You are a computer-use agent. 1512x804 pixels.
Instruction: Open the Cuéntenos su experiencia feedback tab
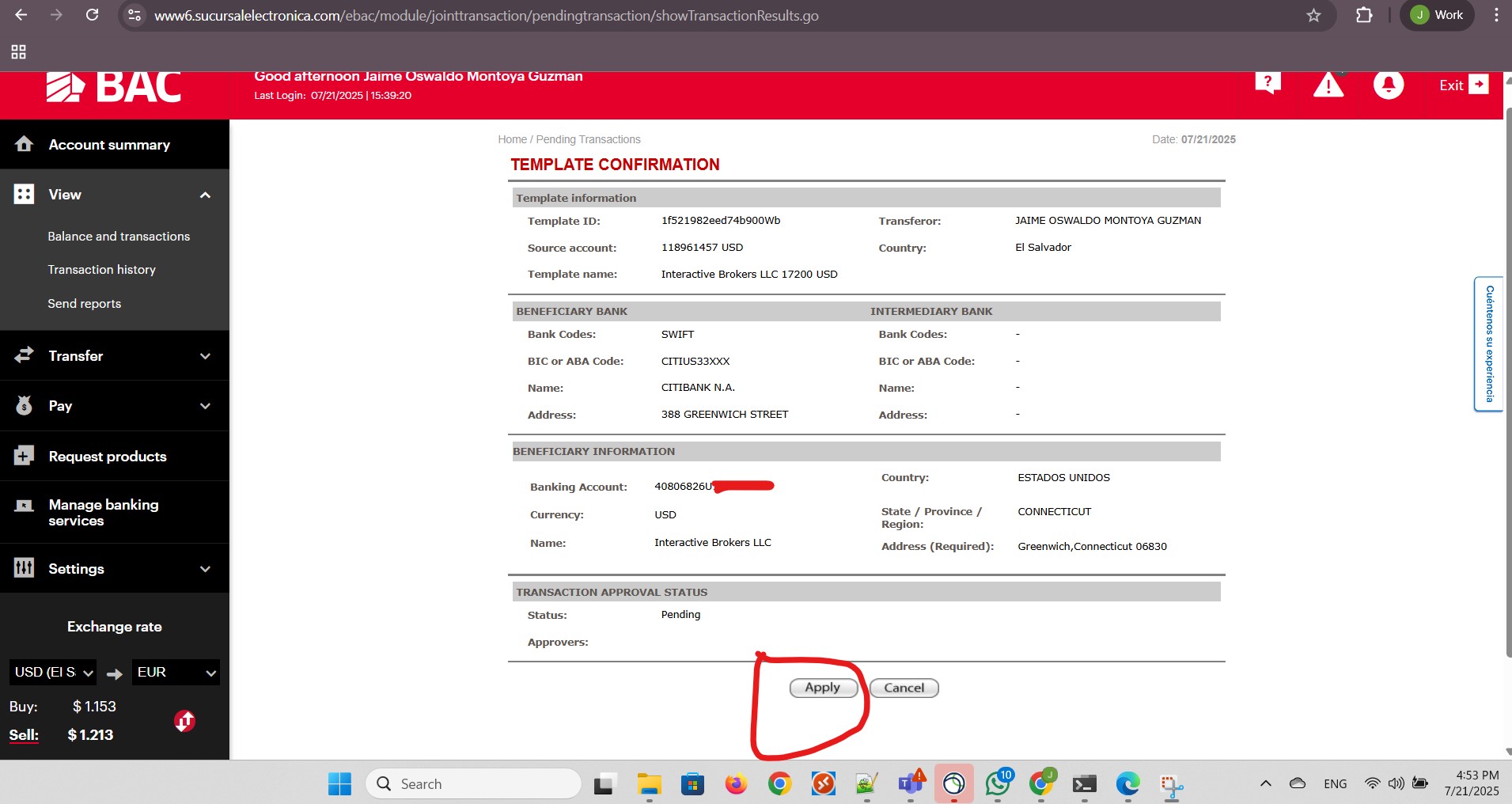1488,343
